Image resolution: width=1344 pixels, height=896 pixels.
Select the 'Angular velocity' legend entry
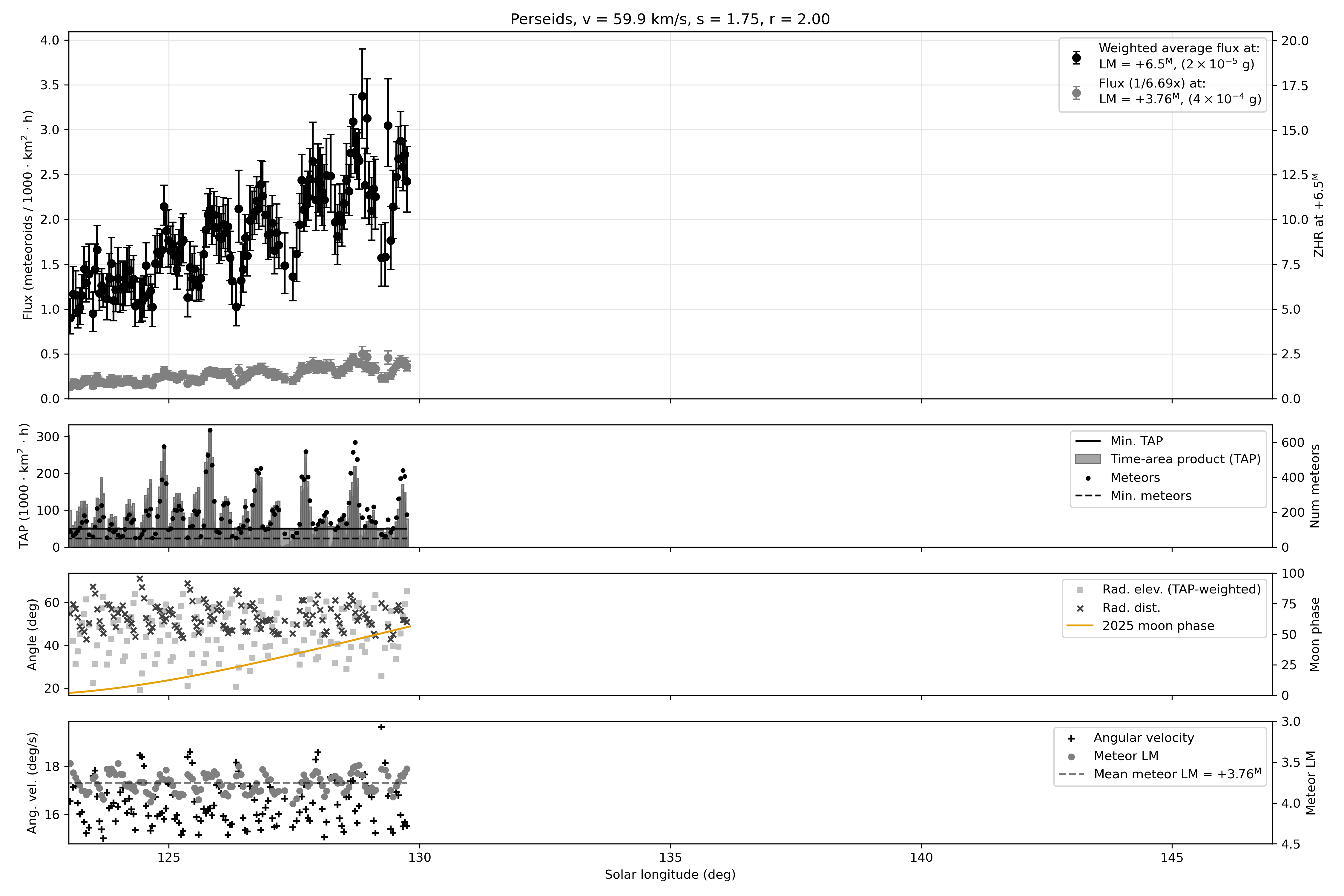click(1144, 738)
